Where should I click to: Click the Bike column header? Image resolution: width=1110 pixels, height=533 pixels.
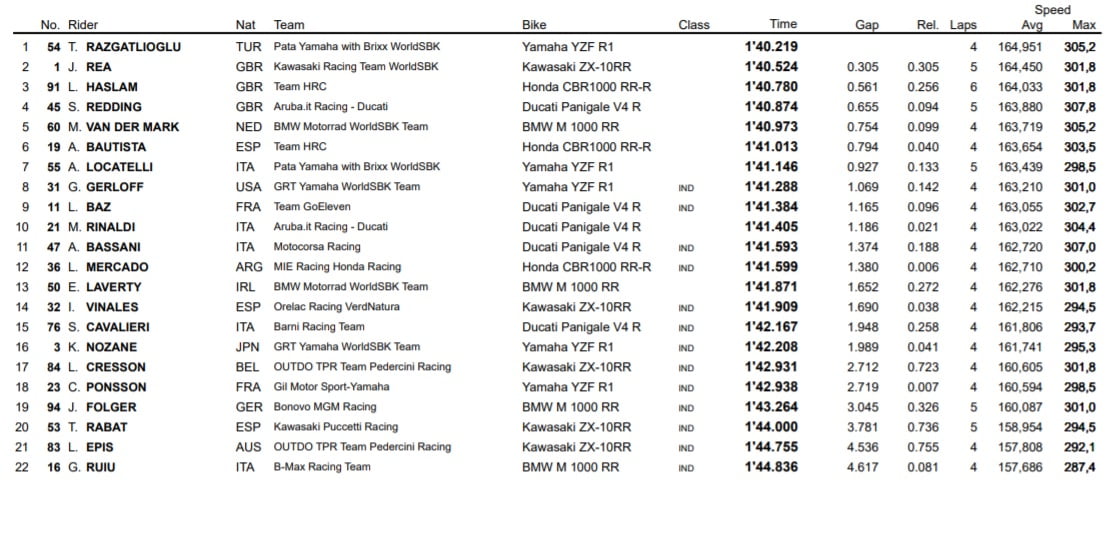click(534, 25)
